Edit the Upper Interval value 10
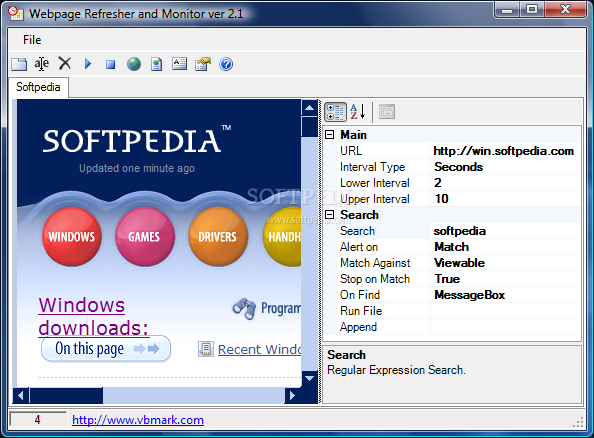 click(x=505, y=199)
